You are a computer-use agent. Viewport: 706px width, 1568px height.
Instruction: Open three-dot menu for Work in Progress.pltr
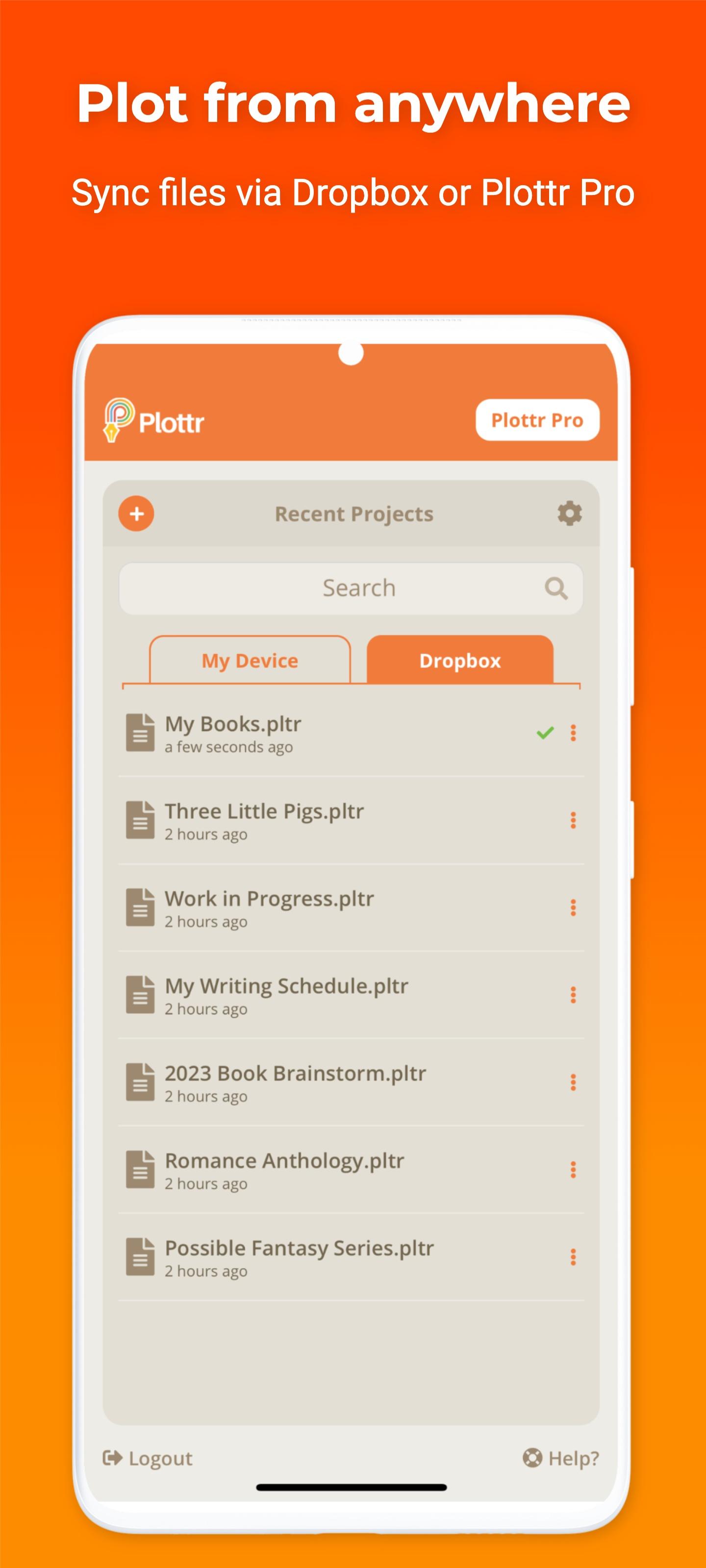[x=573, y=907]
